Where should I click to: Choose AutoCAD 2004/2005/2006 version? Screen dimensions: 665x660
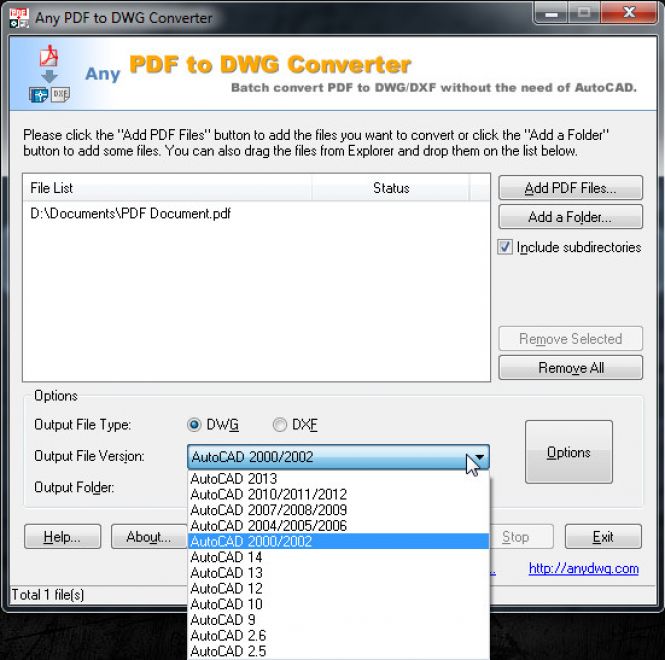click(x=338, y=526)
